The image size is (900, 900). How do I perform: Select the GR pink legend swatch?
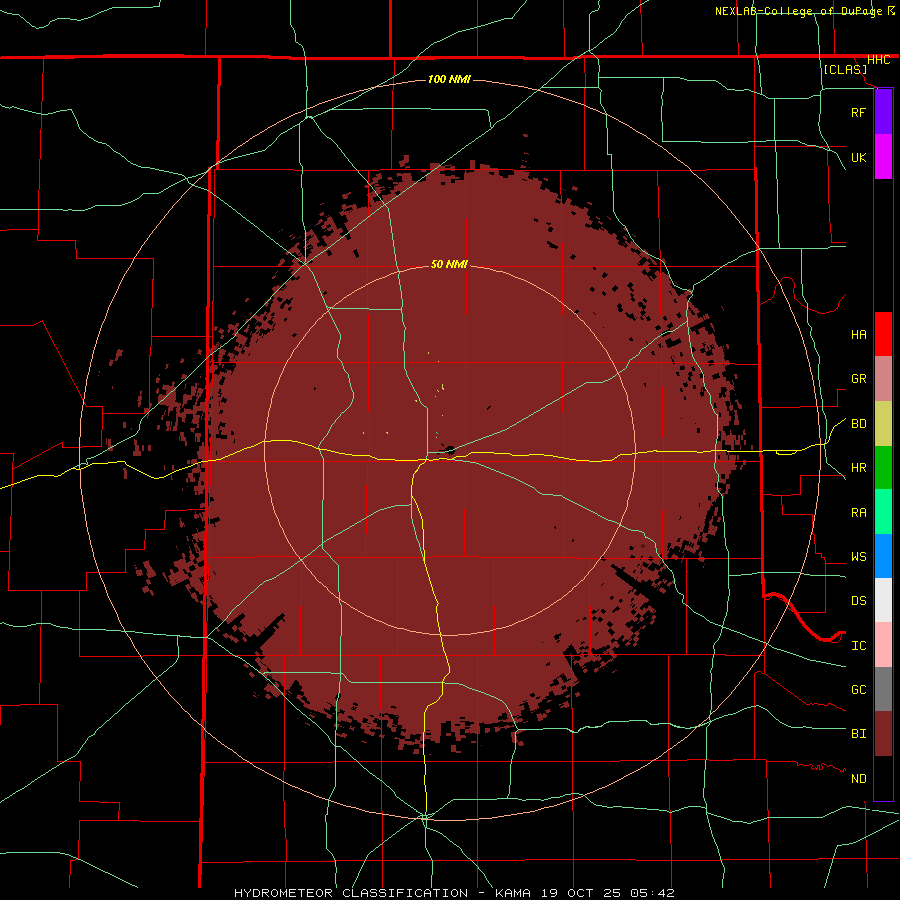(x=883, y=379)
